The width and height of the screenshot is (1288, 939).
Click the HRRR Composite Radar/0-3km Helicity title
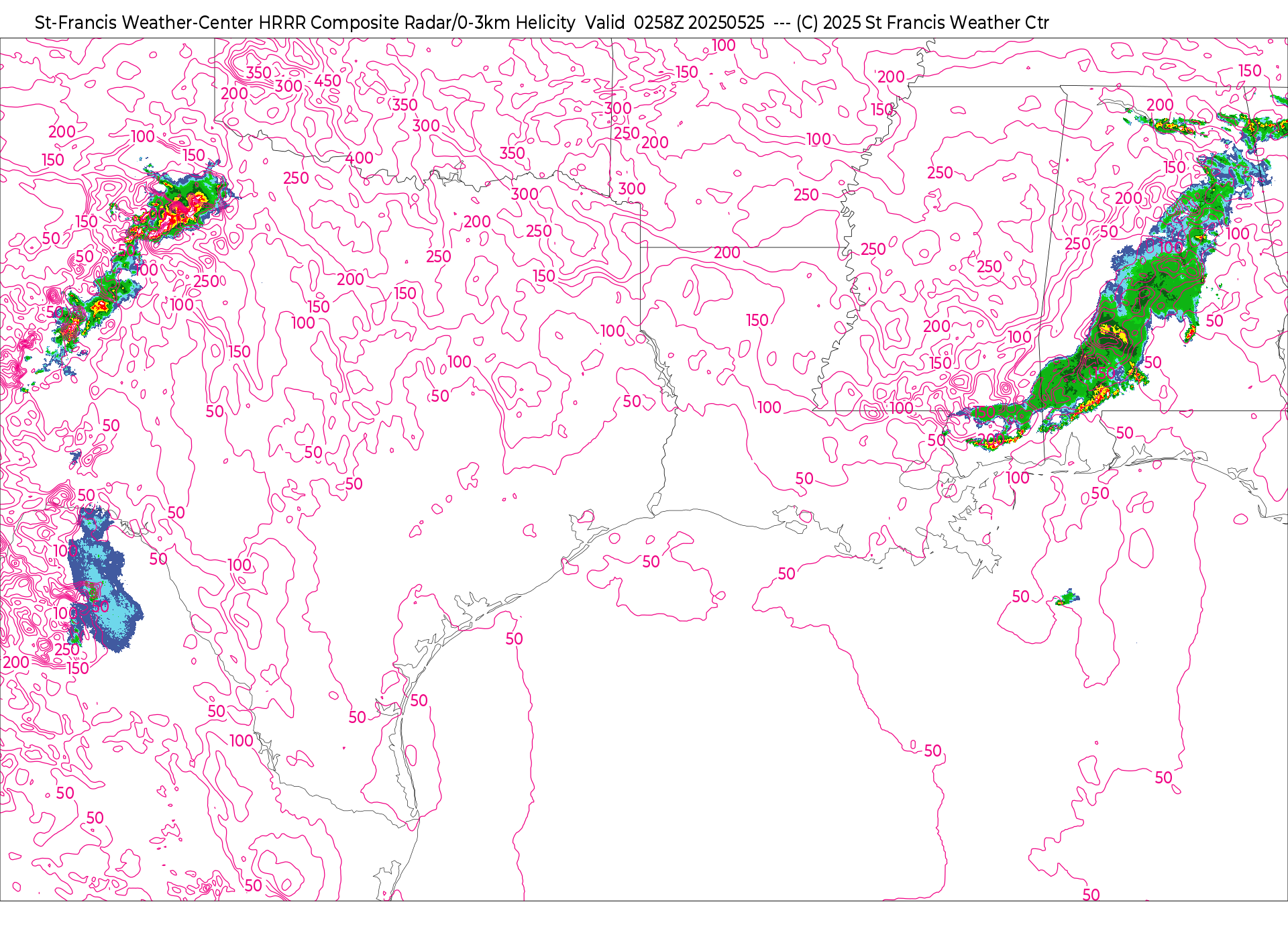pyautogui.click(x=417, y=23)
